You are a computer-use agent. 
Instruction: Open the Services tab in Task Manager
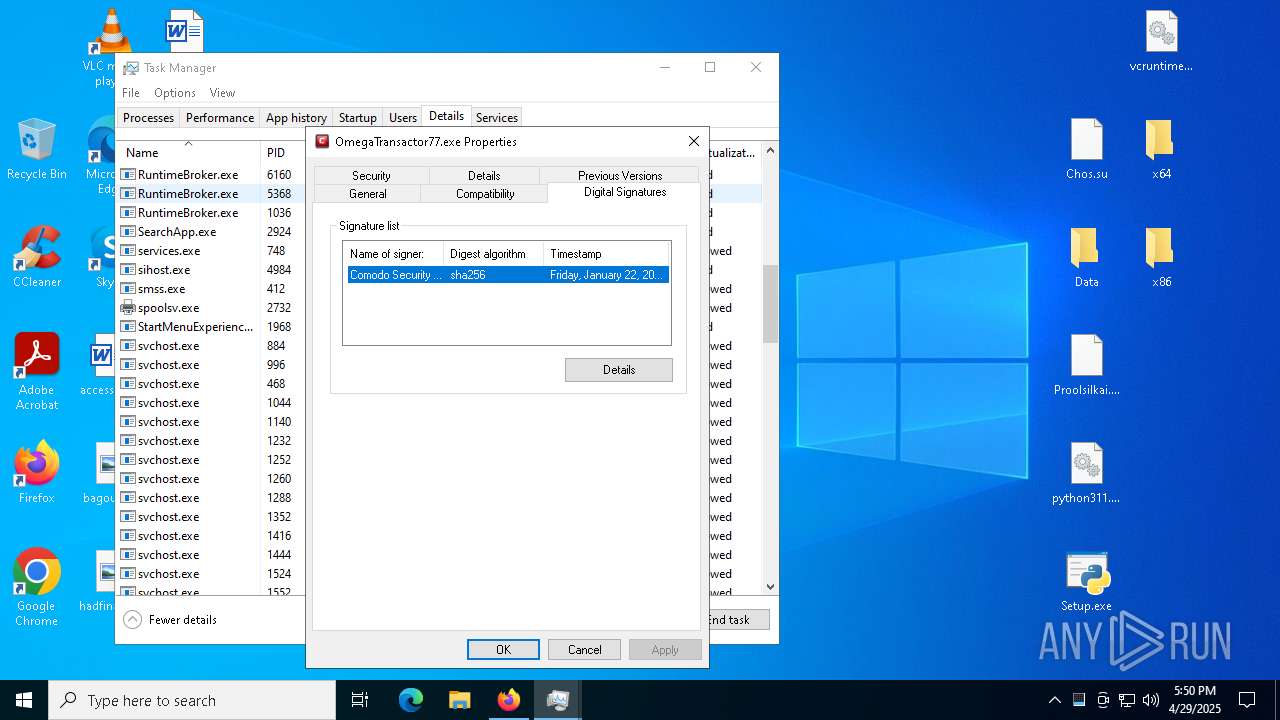(x=497, y=117)
